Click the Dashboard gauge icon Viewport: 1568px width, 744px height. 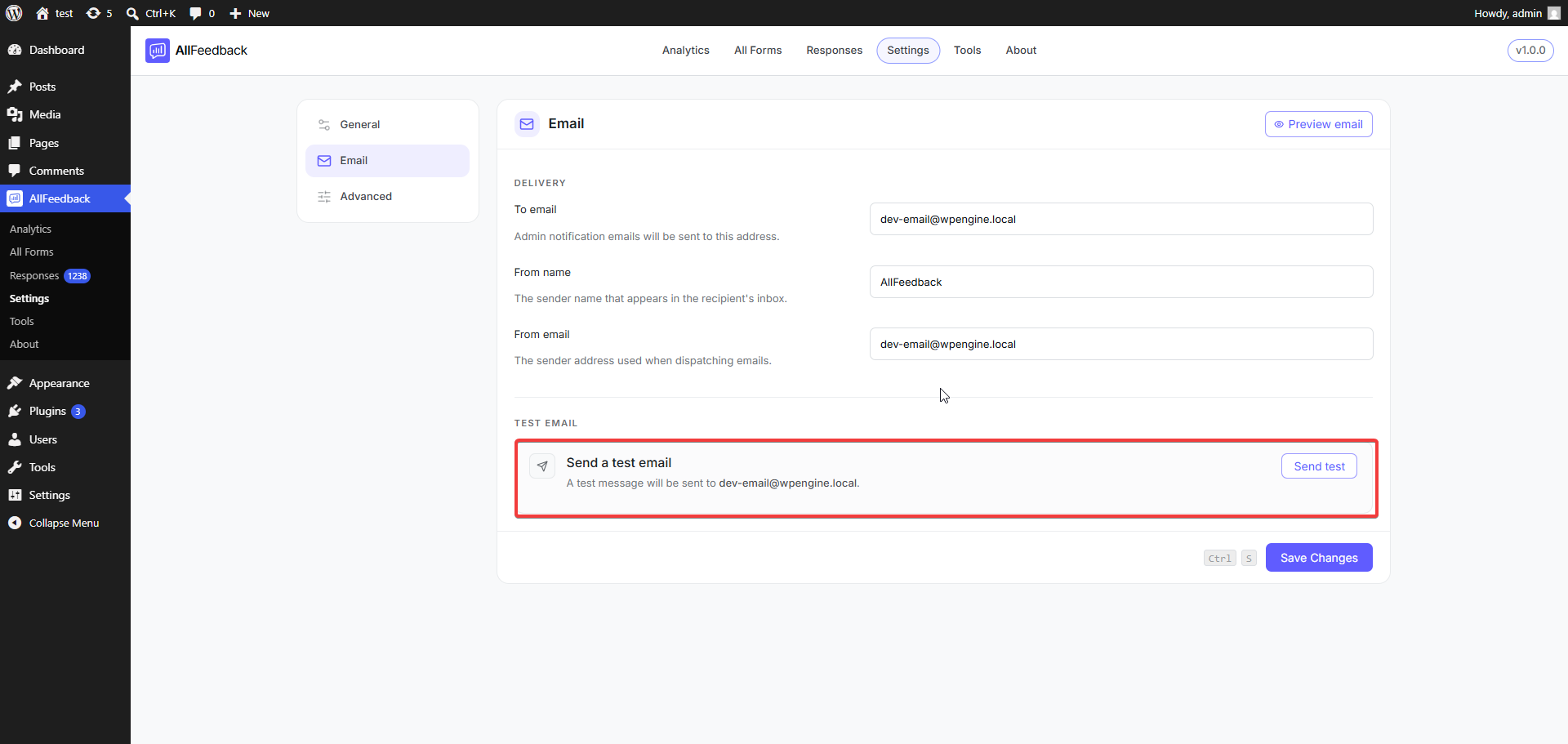[x=15, y=50]
